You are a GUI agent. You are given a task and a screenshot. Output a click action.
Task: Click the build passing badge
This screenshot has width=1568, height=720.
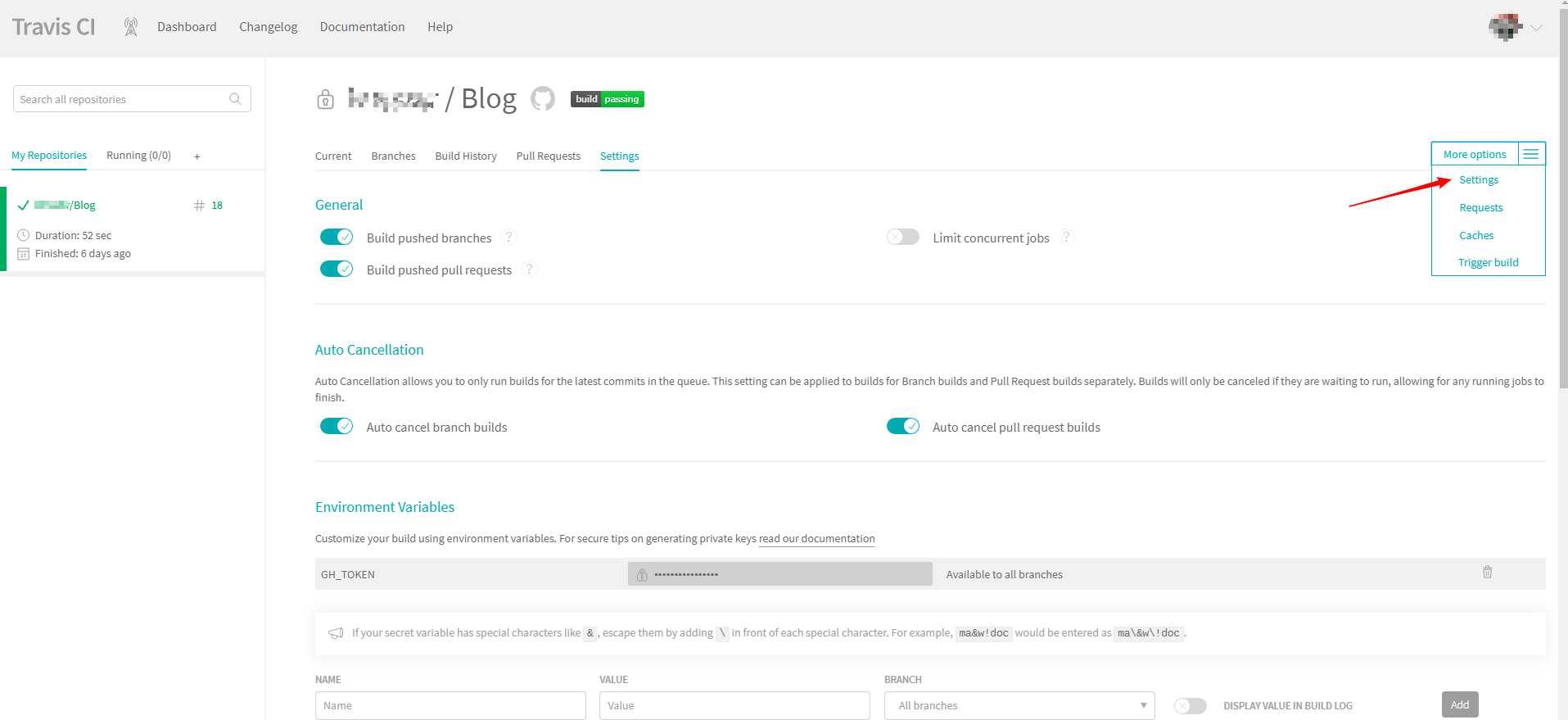[608, 99]
